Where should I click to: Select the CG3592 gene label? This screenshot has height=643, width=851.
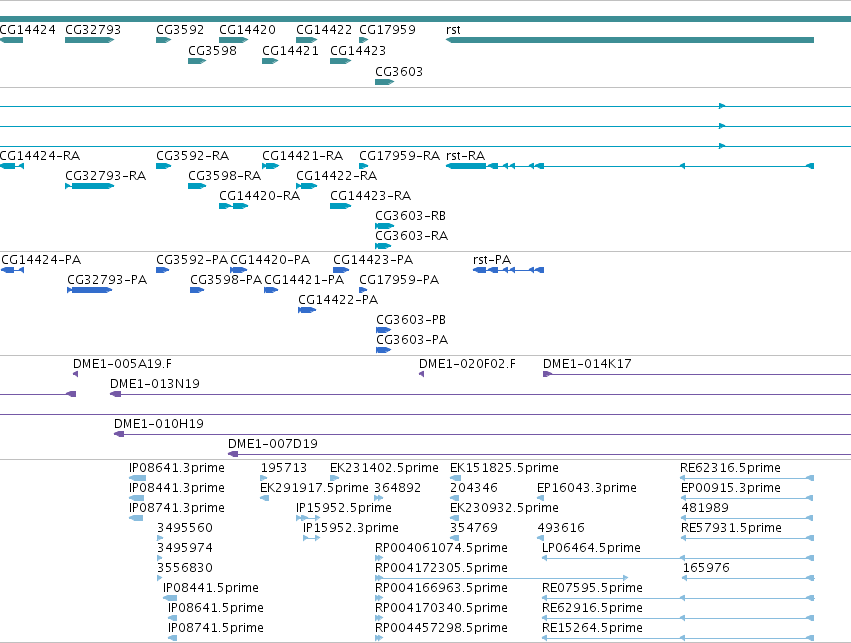(180, 29)
